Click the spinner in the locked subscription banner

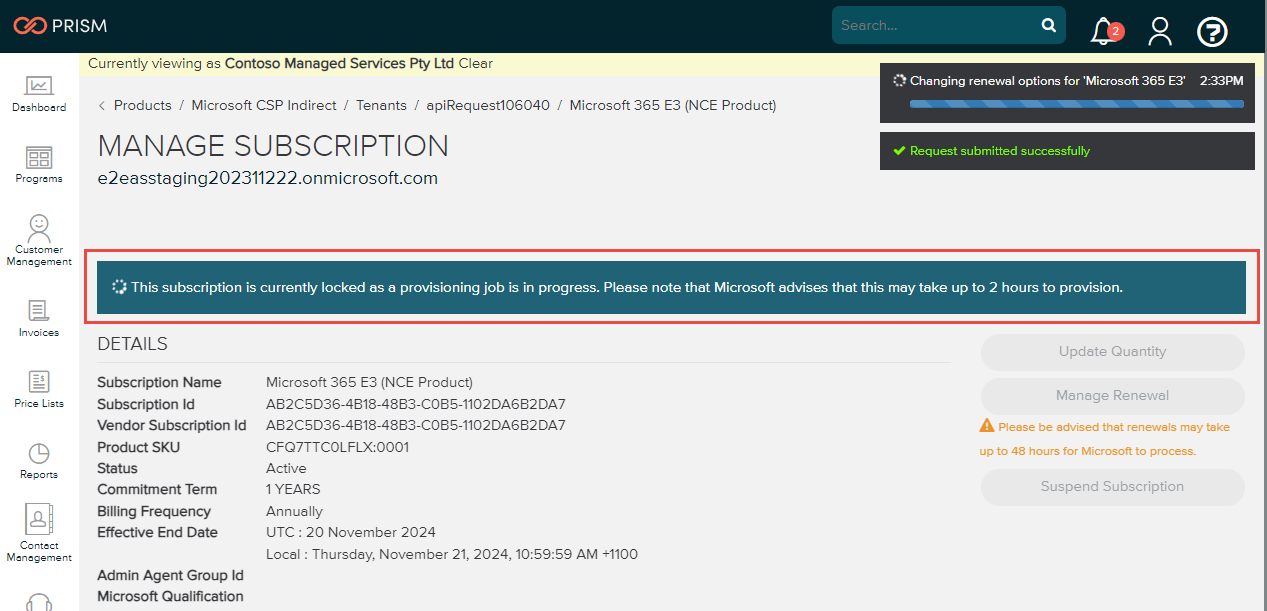tap(119, 287)
